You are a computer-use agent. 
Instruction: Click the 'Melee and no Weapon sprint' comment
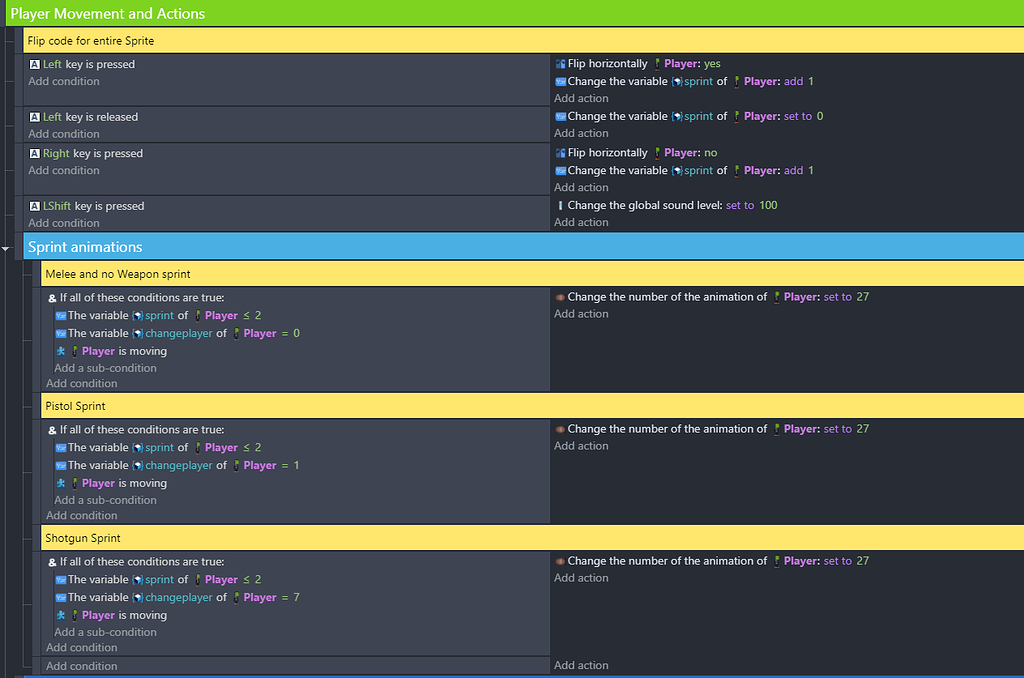(x=120, y=273)
